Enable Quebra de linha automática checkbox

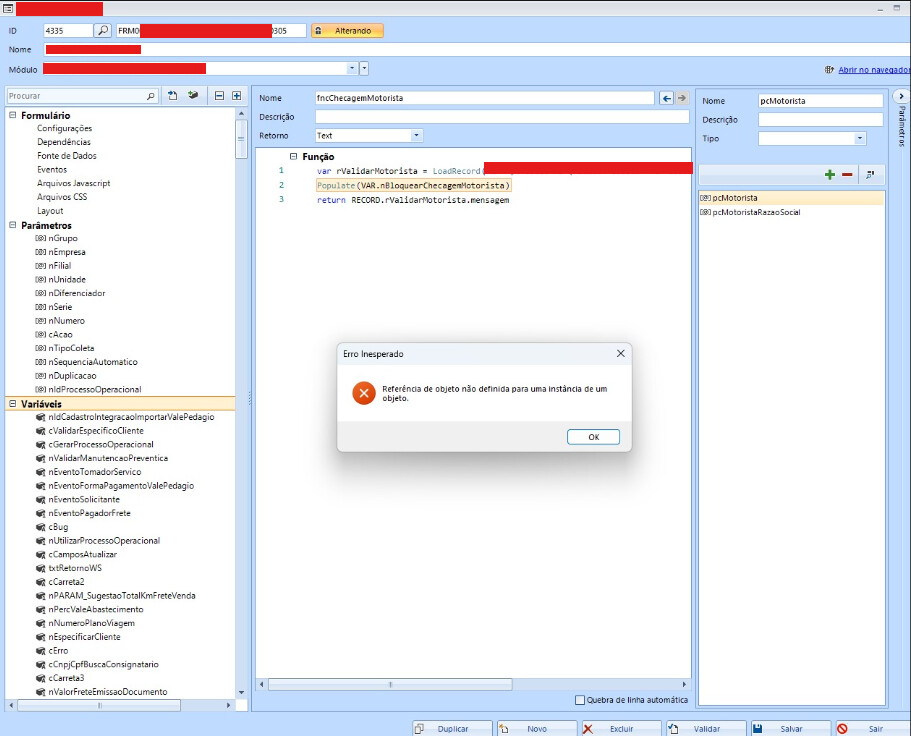pyautogui.click(x=581, y=700)
